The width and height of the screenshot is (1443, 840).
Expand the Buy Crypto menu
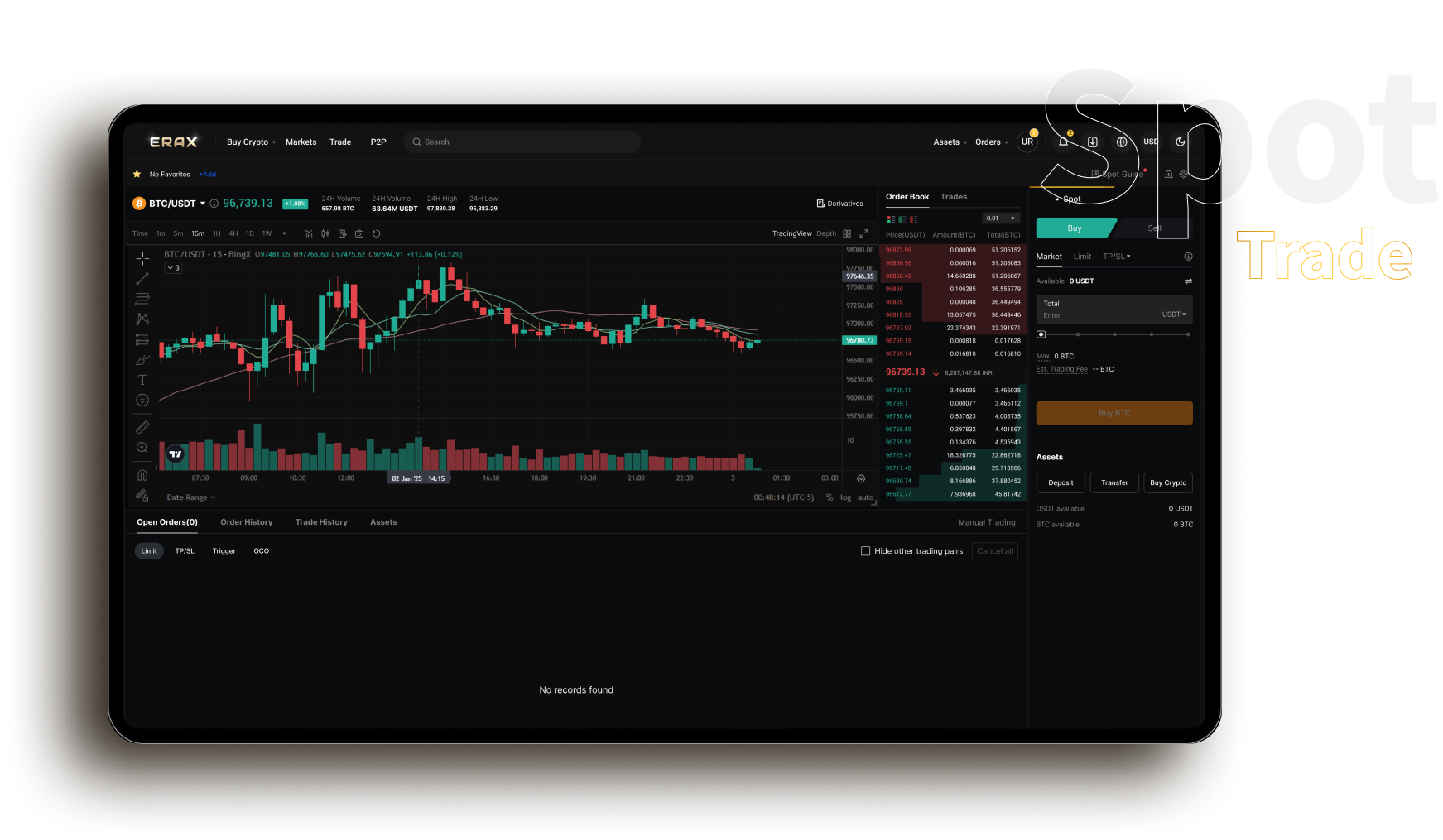click(x=251, y=142)
